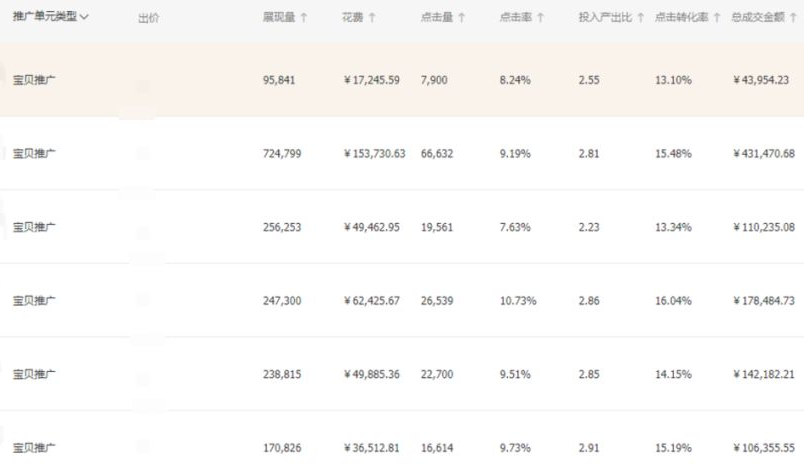This screenshot has width=804, height=464.
Task: Click the ¥43,954.23 total amount cell
Action: click(x=760, y=80)
